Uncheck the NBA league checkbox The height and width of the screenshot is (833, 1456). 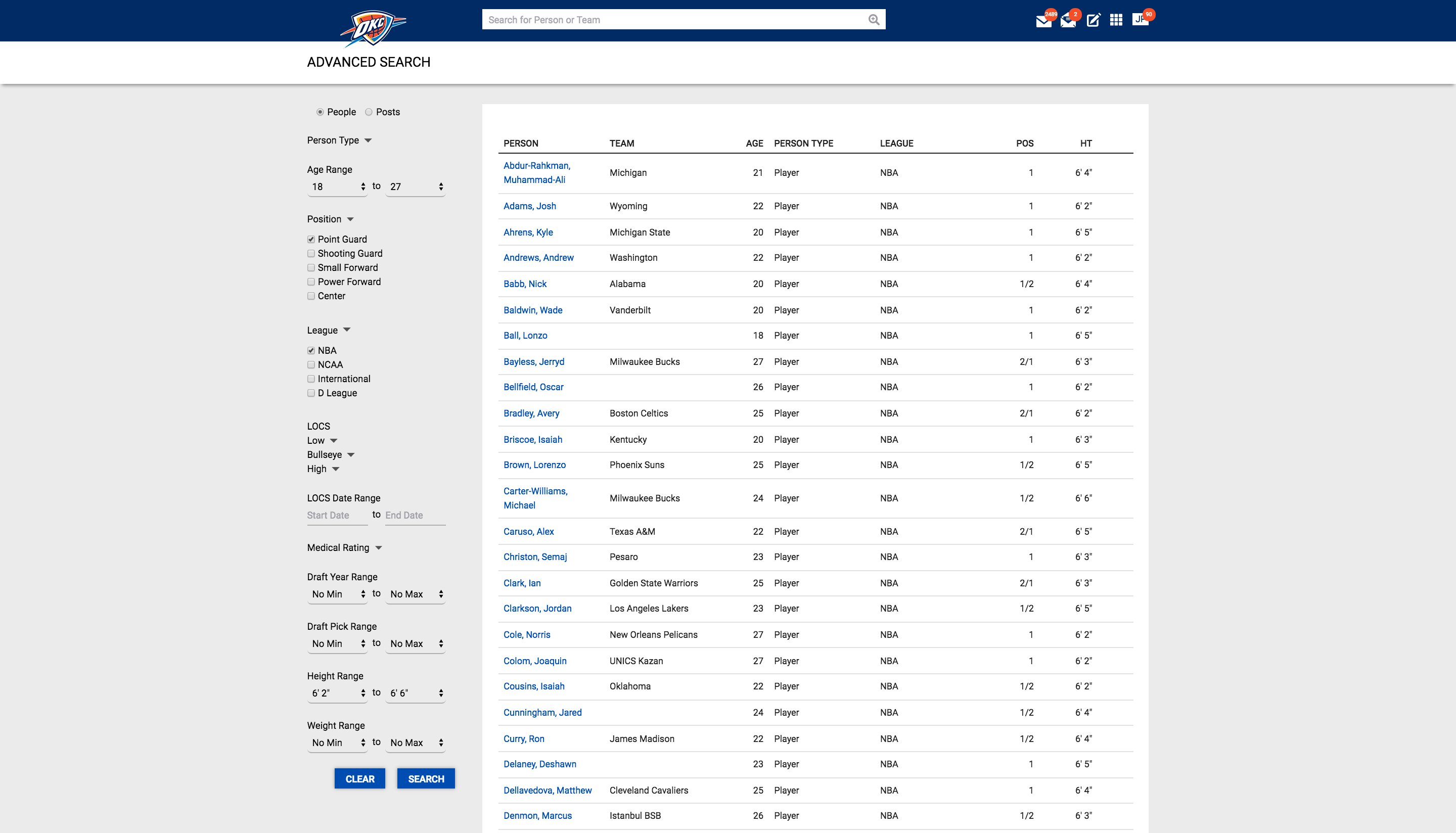click(x=311, y=351)
